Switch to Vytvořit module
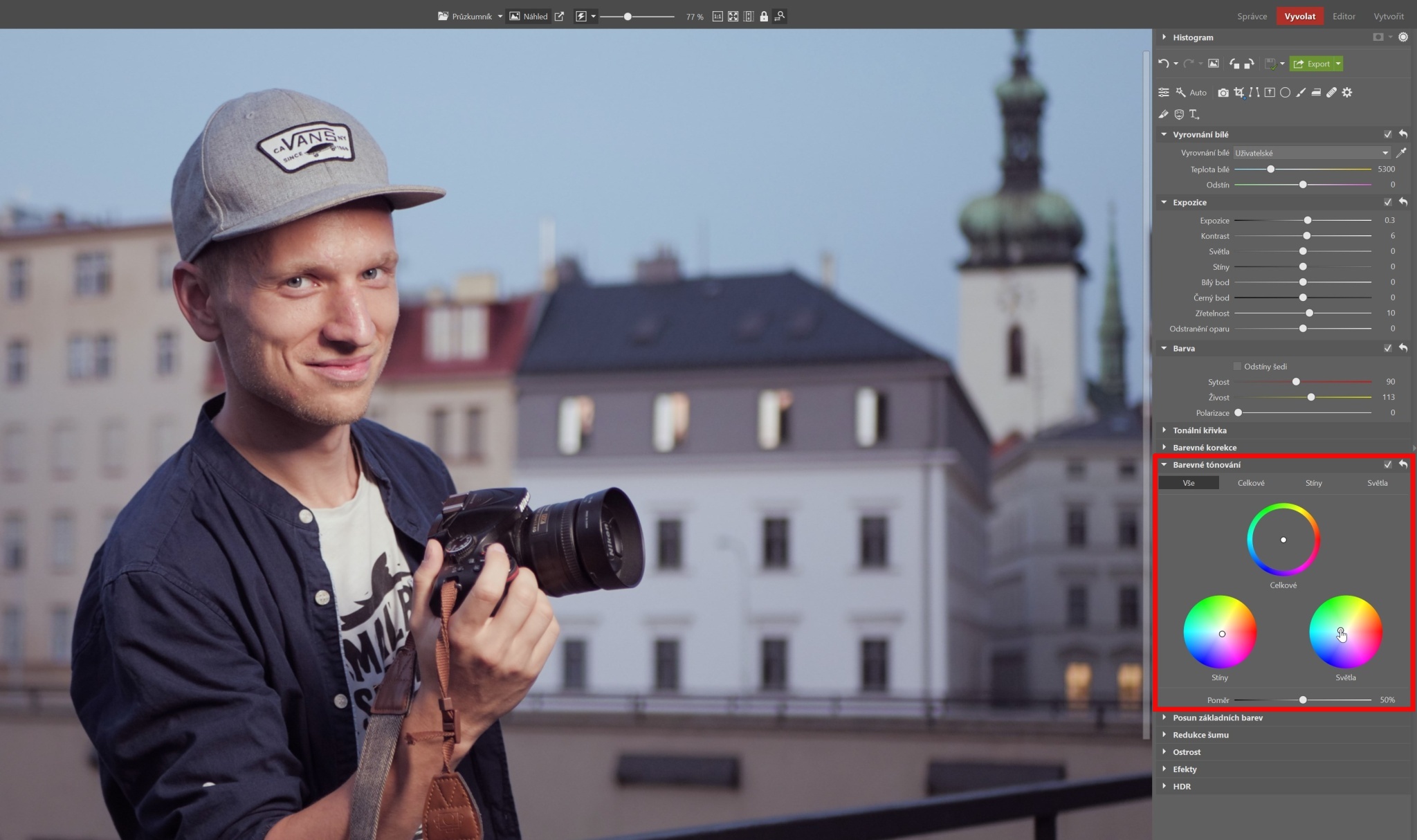Viewport: 1417px width, 840px height. 1389,16
